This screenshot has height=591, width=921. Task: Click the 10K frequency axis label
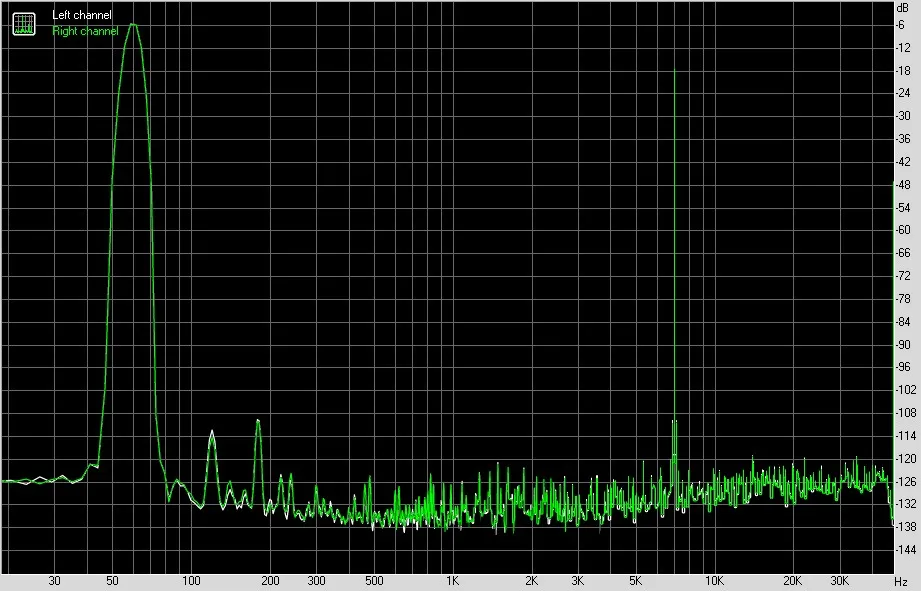[x=714, y=581]
